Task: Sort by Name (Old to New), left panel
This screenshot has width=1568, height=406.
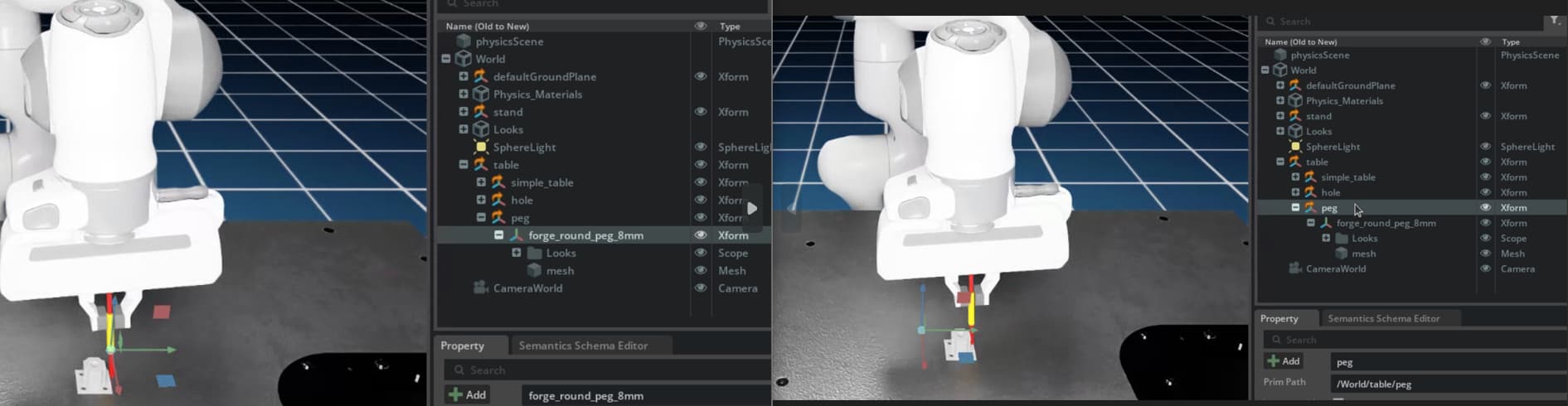Action: [488, 26]
